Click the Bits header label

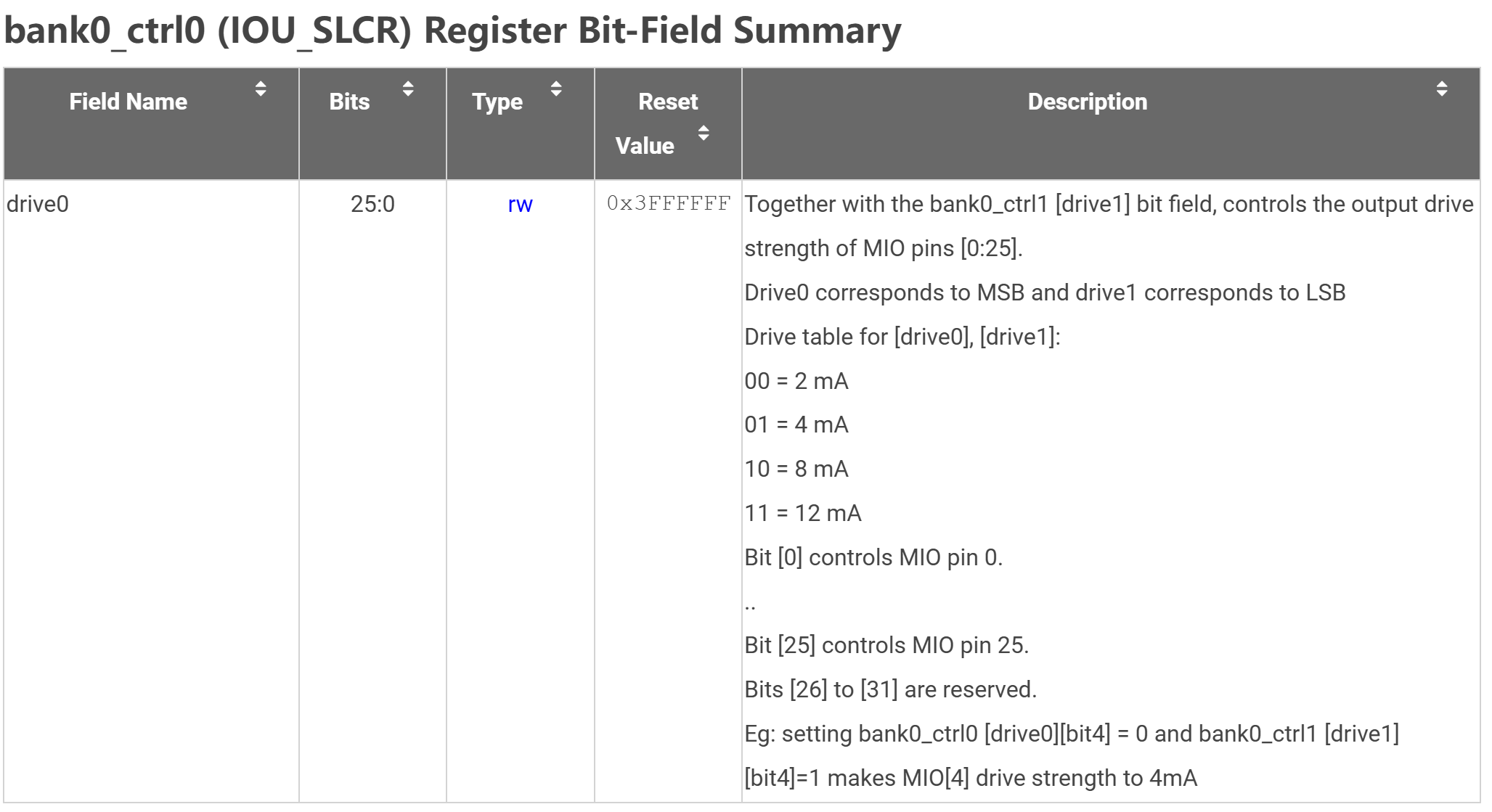point(349,102)
